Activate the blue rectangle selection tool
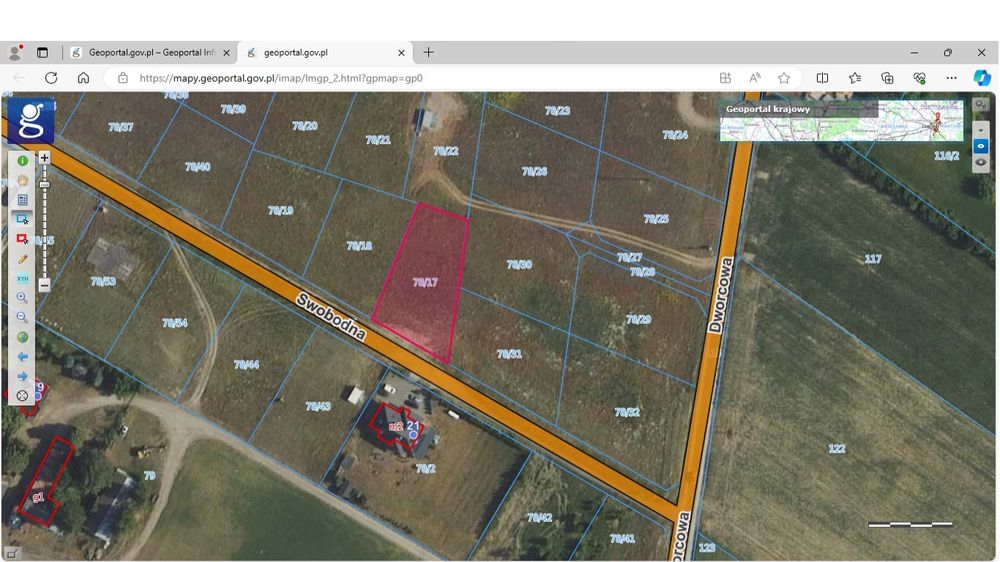Screen dimensions: 1000x562 [x=22, y=219]
